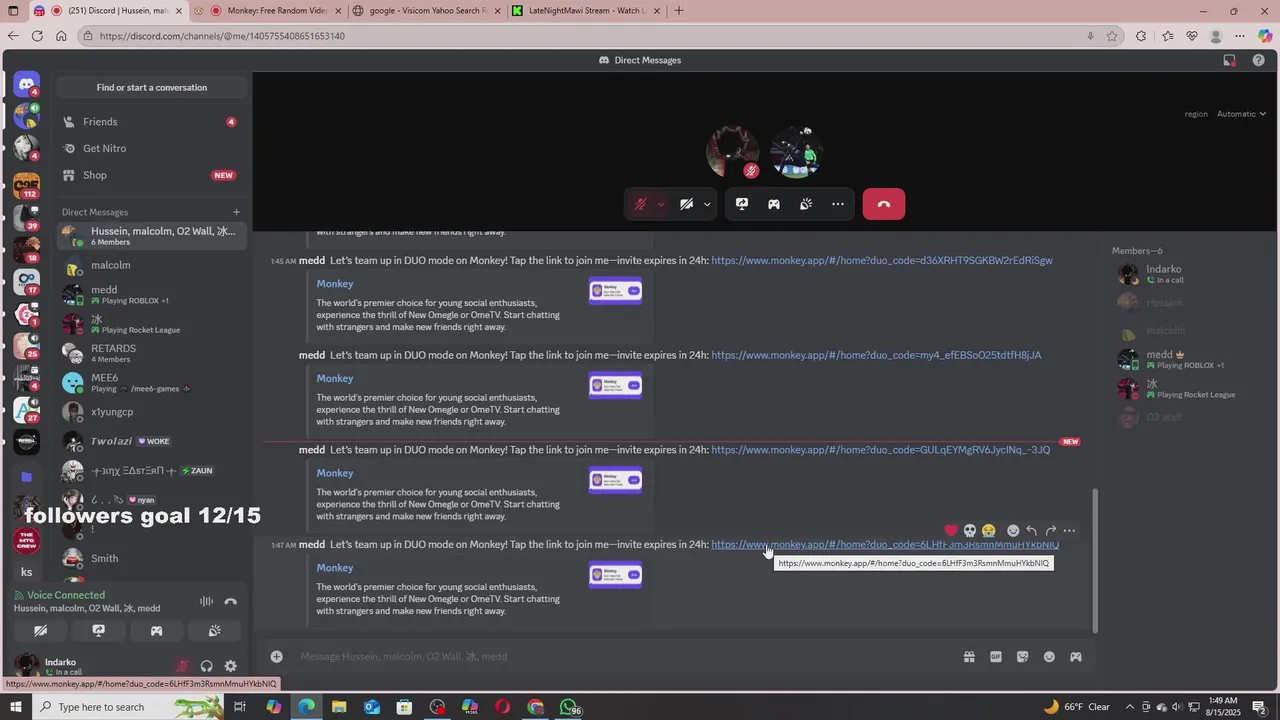1280x720 pixels.
Task: Open more call options ellipsis
Action: click(838, 204)
